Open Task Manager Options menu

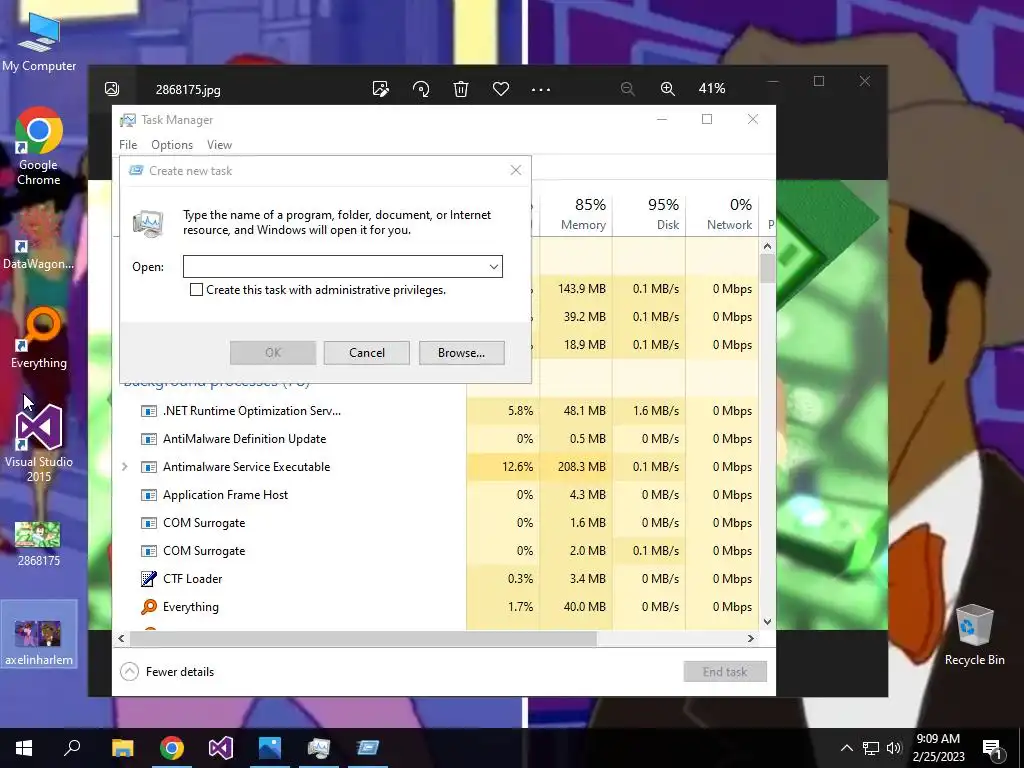coord(172,145)
